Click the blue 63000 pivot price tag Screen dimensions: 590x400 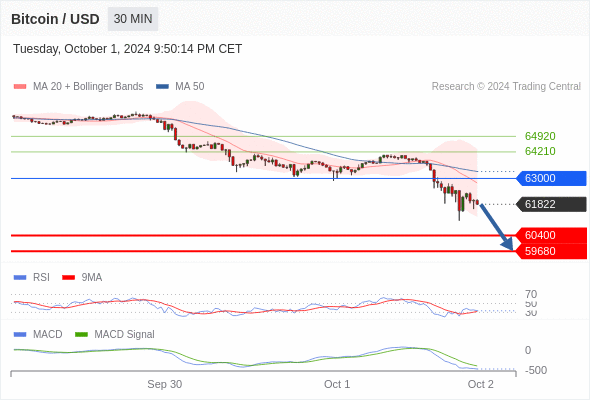click(550, 178)
